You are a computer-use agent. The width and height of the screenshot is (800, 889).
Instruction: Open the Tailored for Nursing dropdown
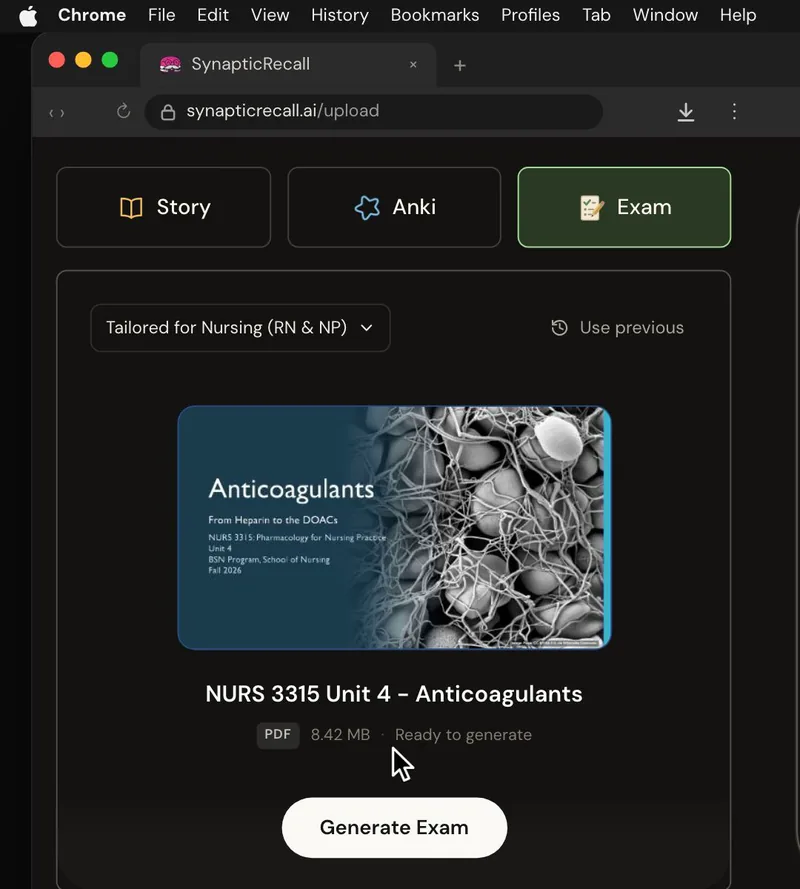pyautogui.click(x=240, y=328)
